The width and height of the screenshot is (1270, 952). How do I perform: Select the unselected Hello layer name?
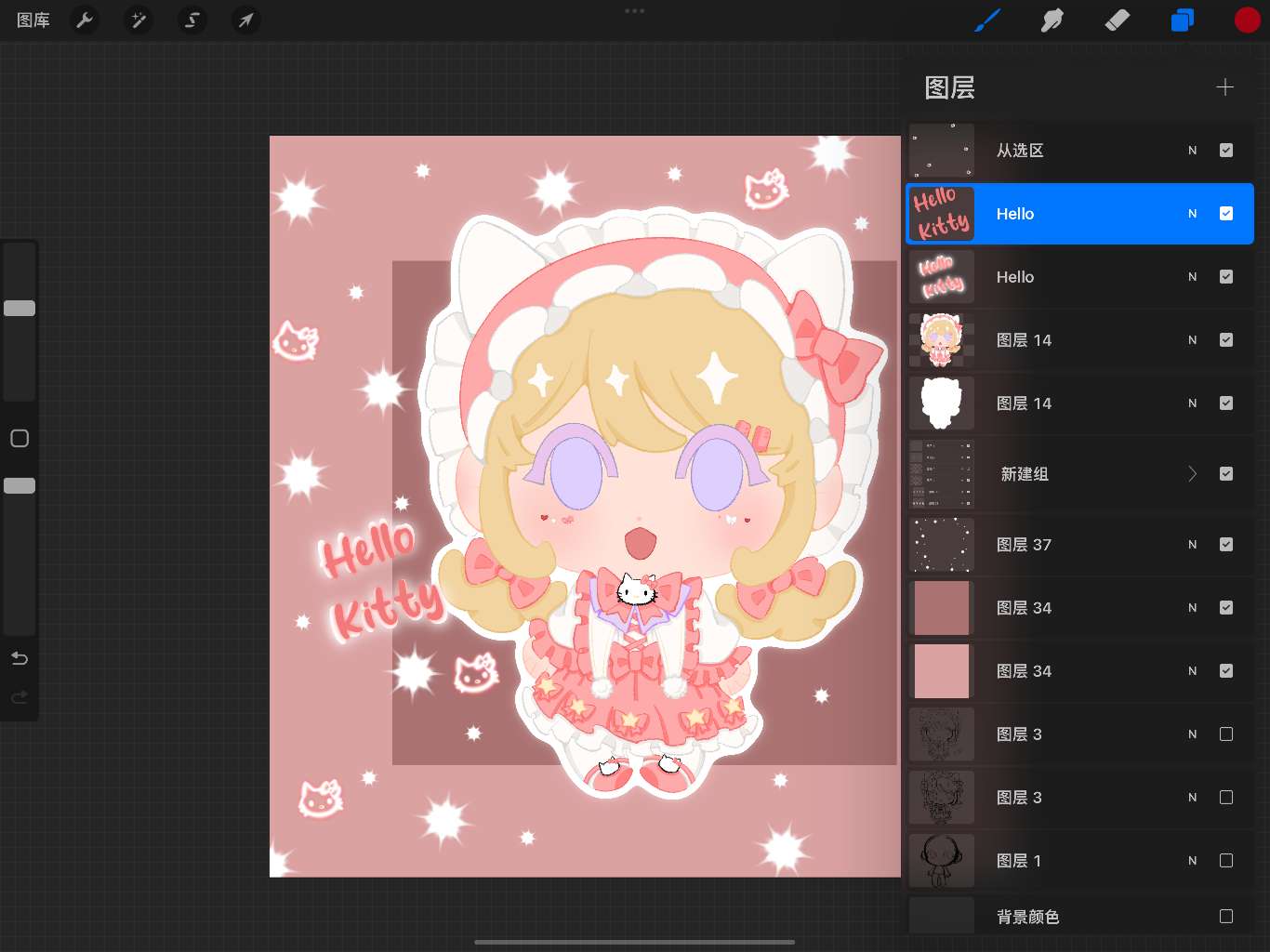(x=1015, y=276)
